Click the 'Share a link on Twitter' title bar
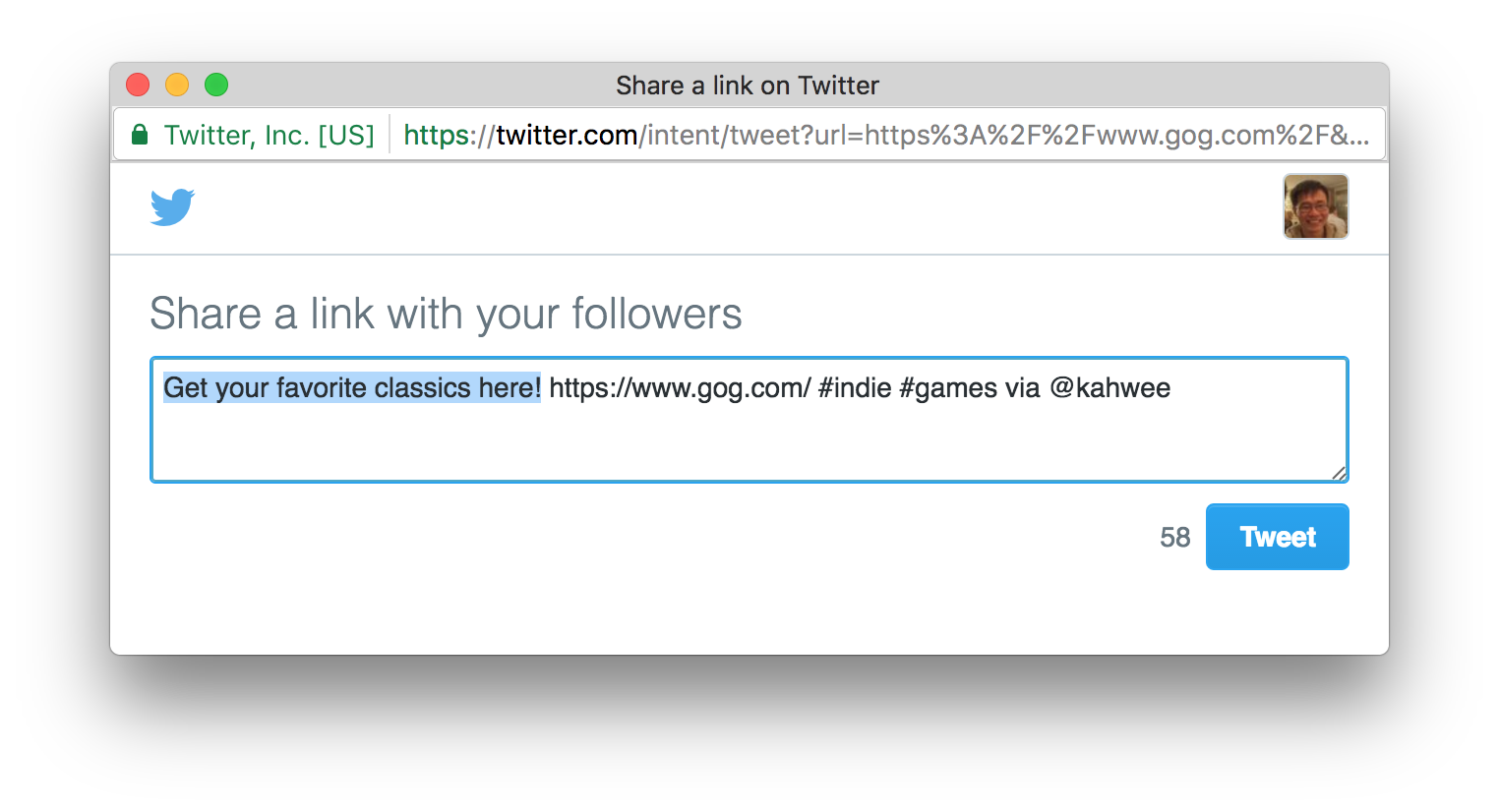This screenshot has height=812, width=1499. click(748, 86)
